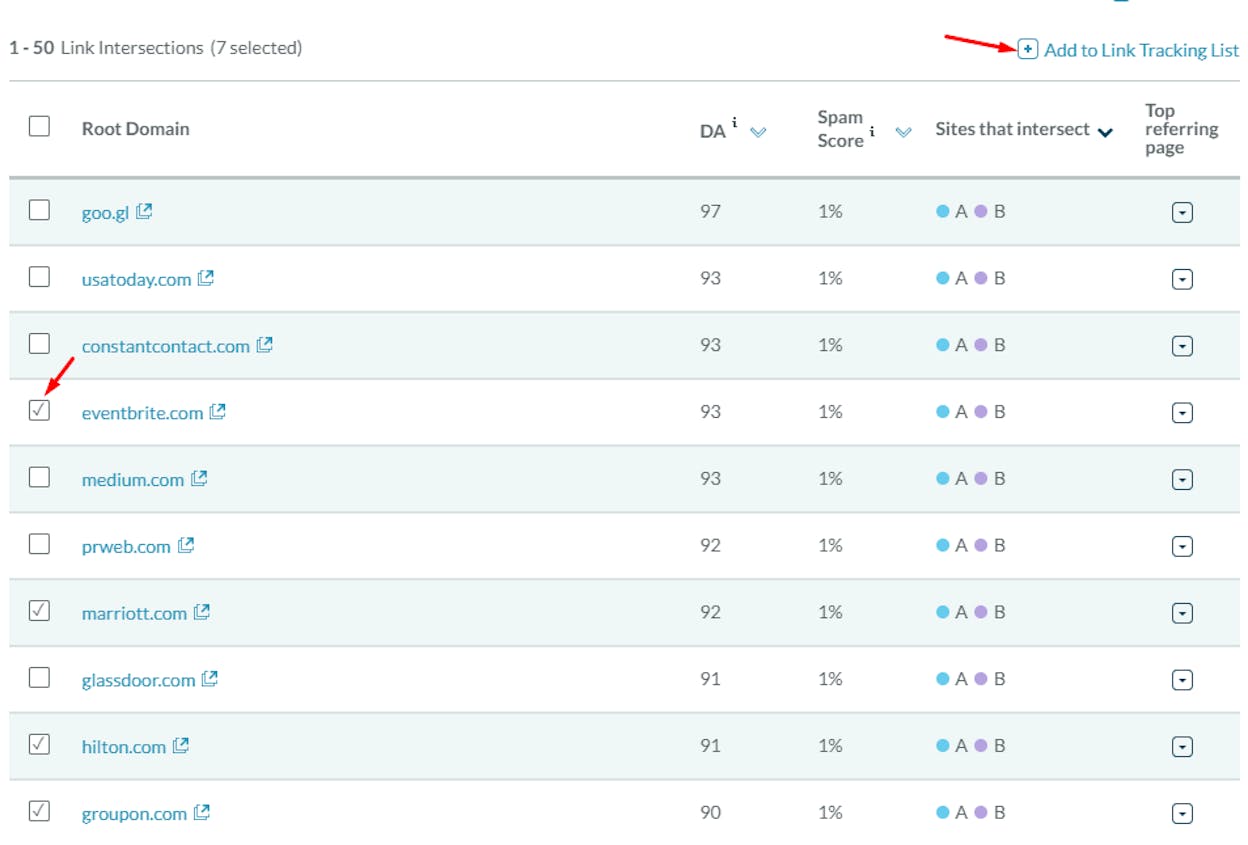Open Sites that intersect dropdown
1248x845 pixels.
click(x=1105, y=132)
